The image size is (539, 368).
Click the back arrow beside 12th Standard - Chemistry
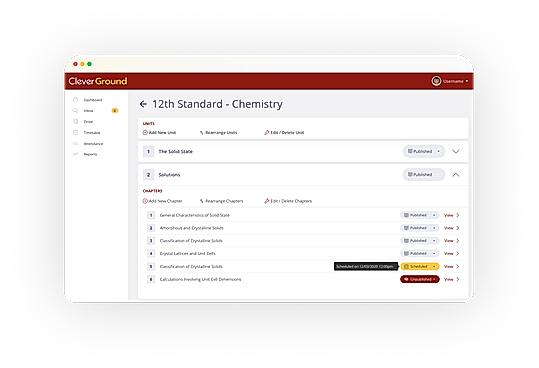click(x=143, y=104)
